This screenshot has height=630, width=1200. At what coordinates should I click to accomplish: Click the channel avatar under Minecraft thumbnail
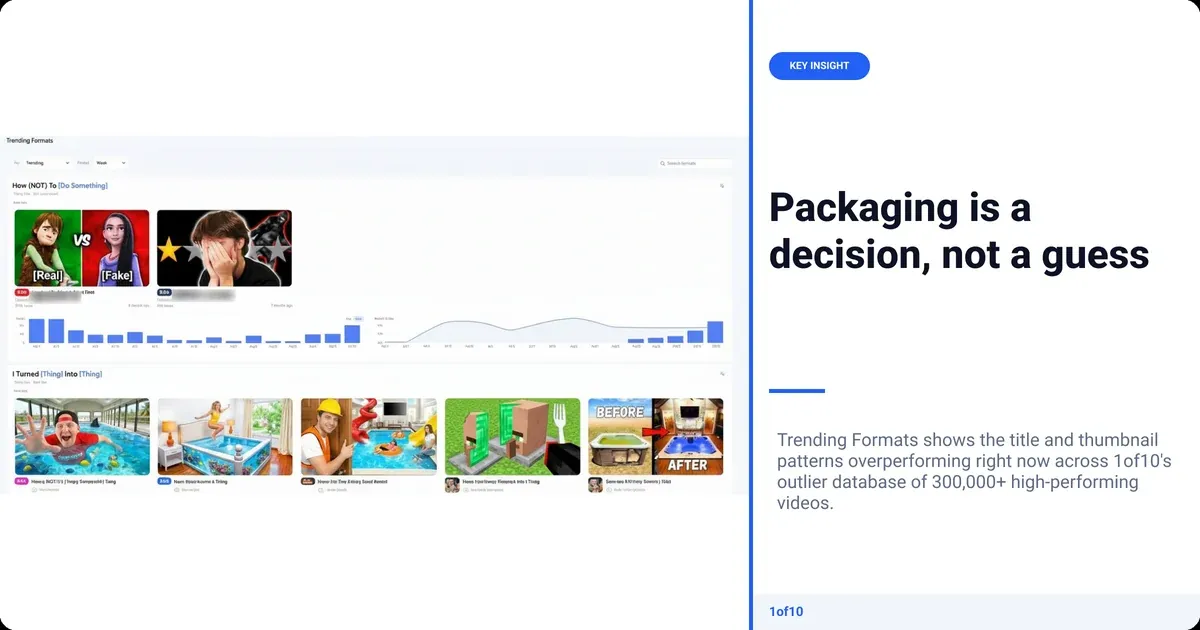click(x=452, y=484)
